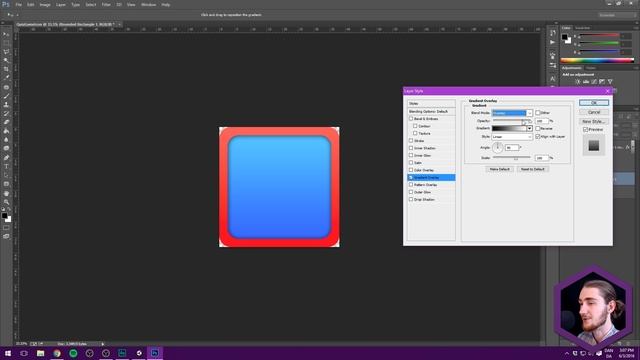Click the gradient preview bar

[509, 129]
